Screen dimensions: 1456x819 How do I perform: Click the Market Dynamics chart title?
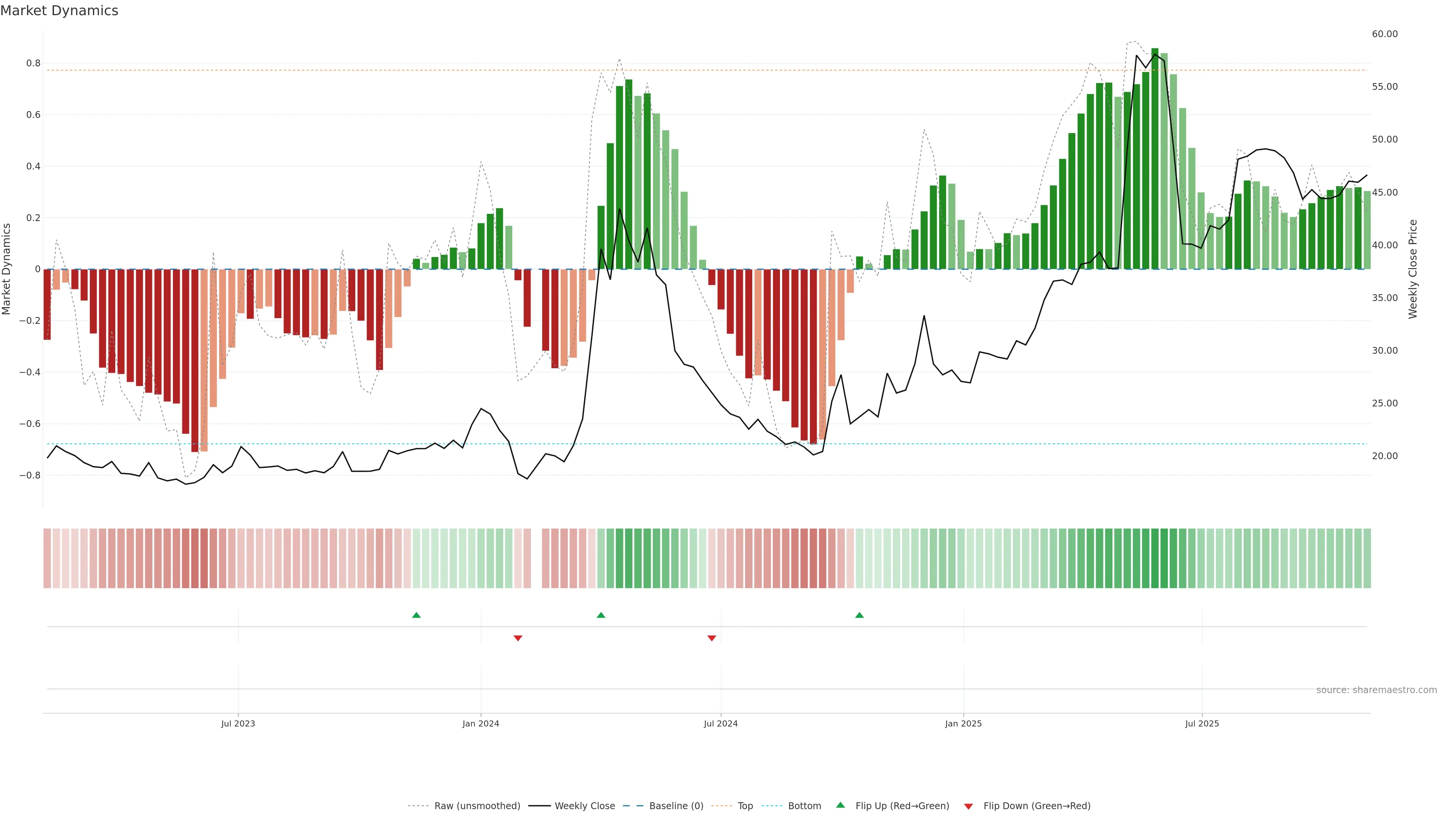click(60, 11)
